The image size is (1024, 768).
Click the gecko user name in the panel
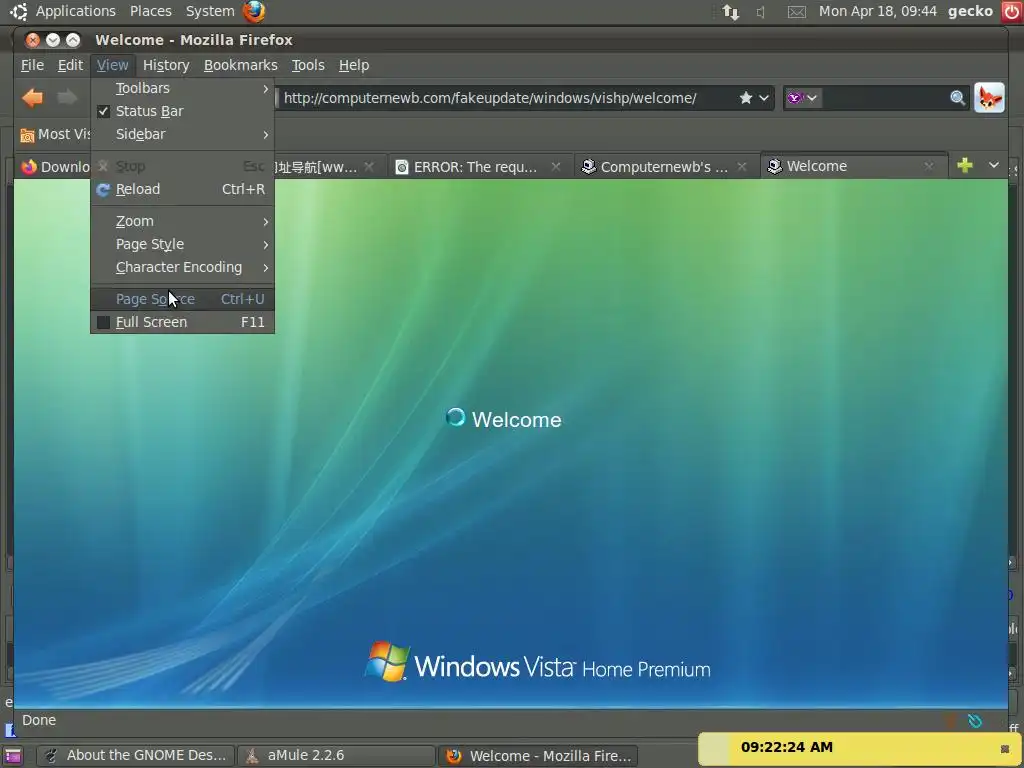point(970,11)
